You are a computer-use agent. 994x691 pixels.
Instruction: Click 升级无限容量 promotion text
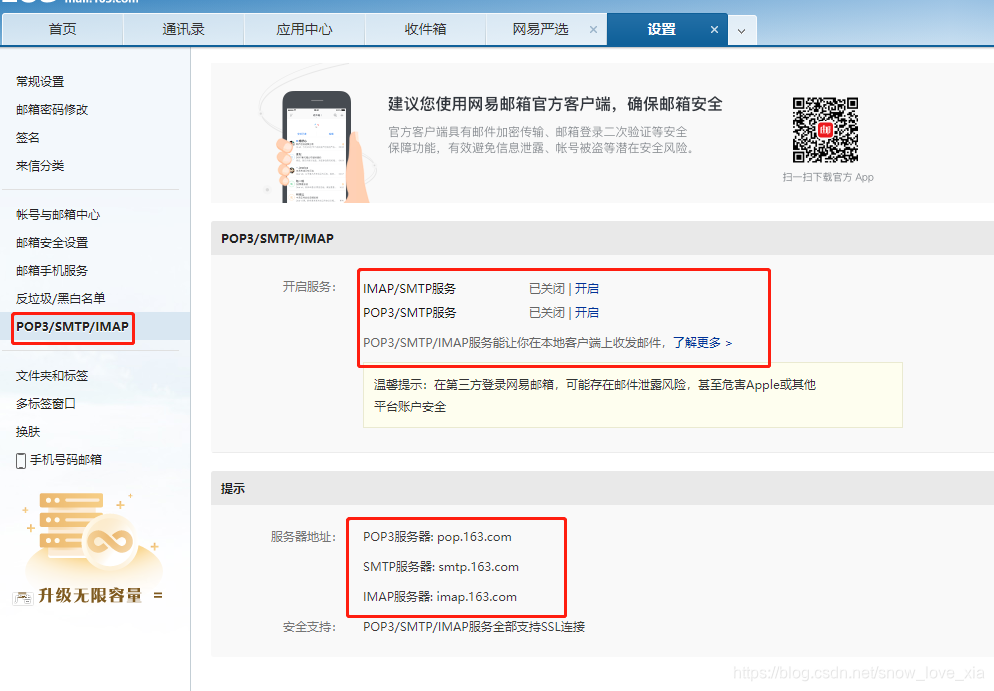pos(90,595)
